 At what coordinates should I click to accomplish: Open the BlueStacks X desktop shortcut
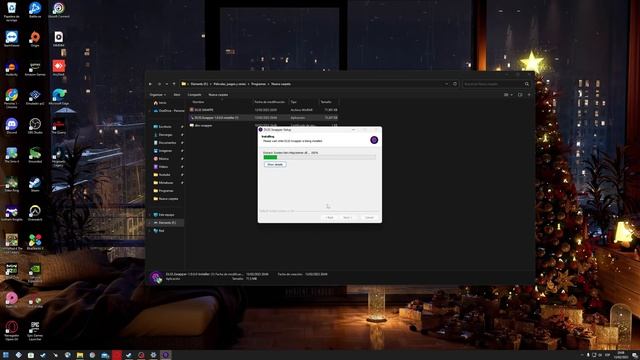pos(35,242)
